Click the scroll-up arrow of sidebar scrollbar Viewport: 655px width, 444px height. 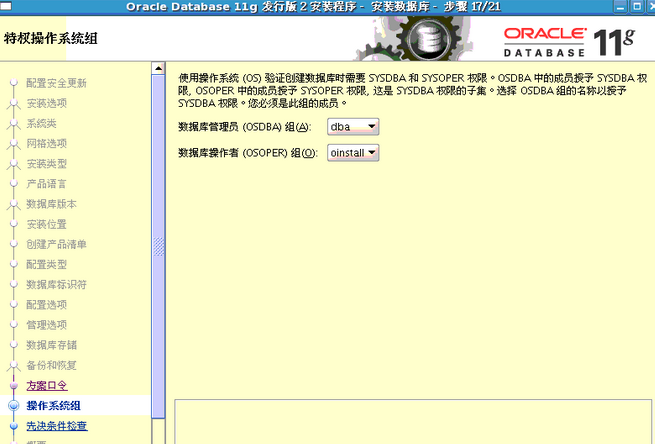click(x=158, y=68)
